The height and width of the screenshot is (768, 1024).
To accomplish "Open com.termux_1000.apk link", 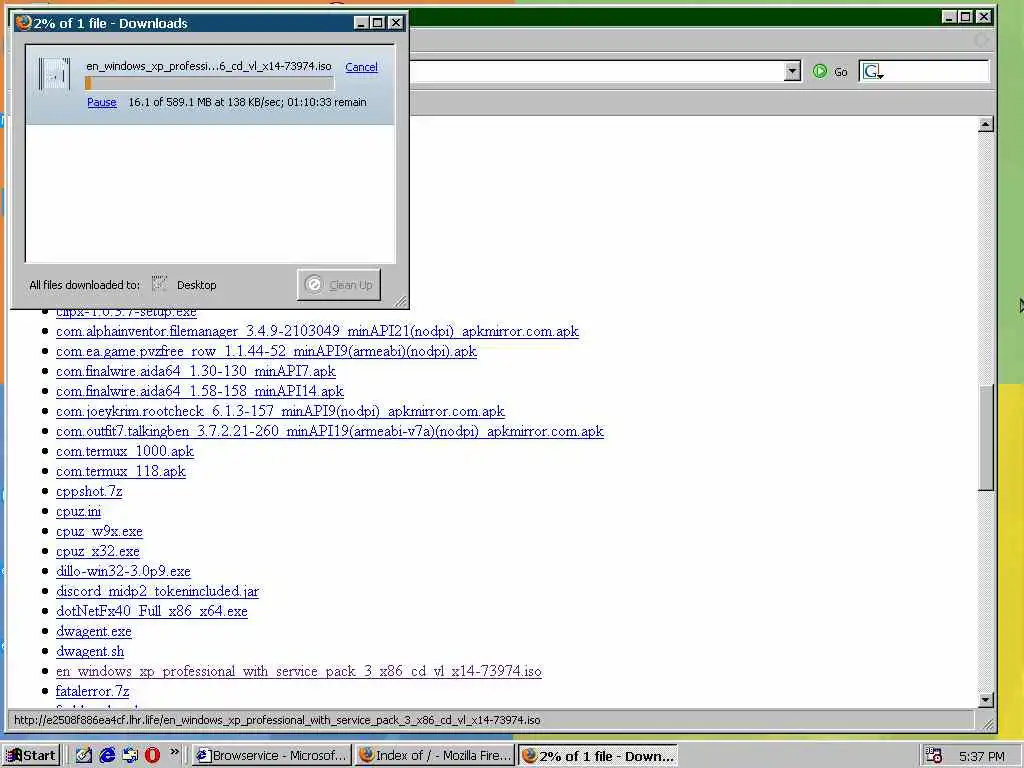I will click(125, 451).
